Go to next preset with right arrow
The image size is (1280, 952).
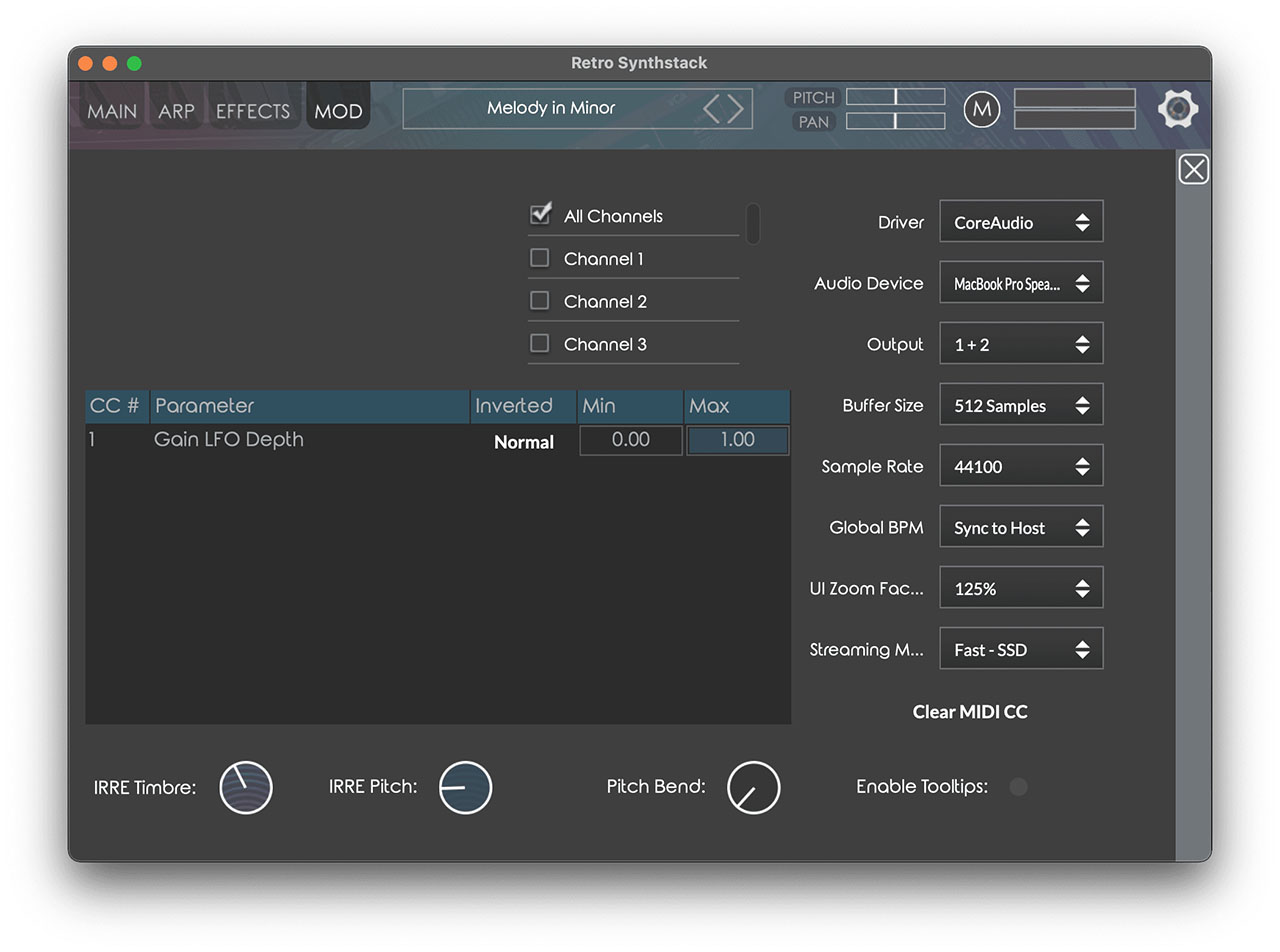736,108
